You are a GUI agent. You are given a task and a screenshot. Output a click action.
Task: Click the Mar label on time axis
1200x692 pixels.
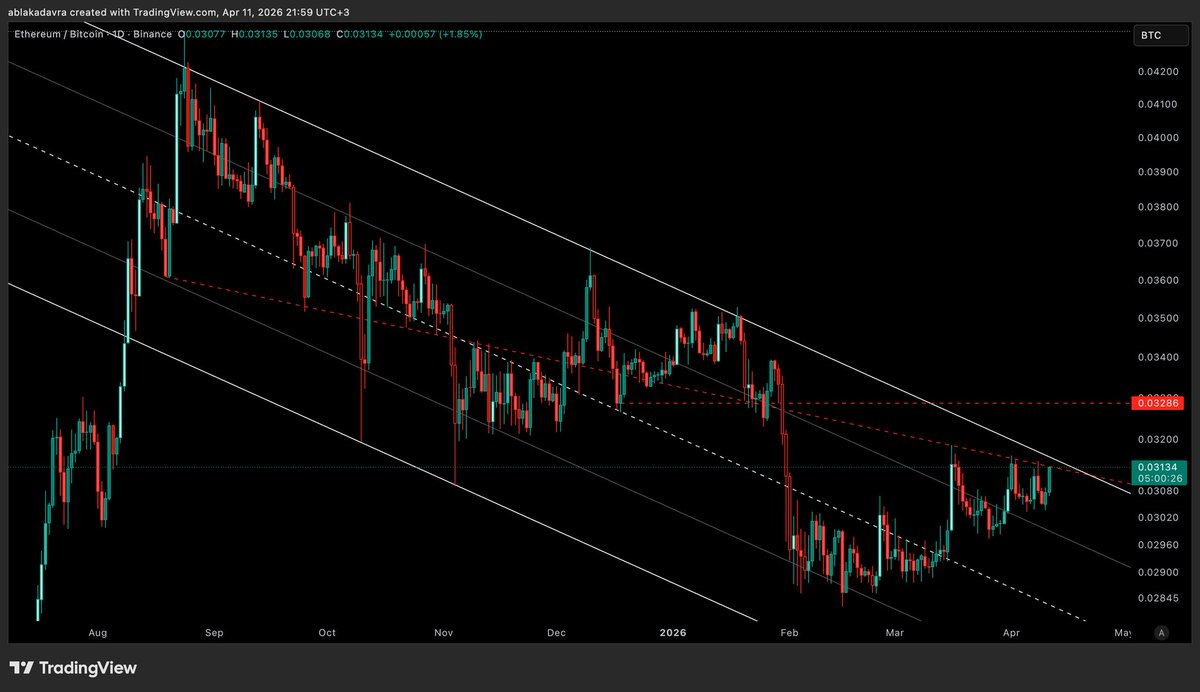(896, 632)
